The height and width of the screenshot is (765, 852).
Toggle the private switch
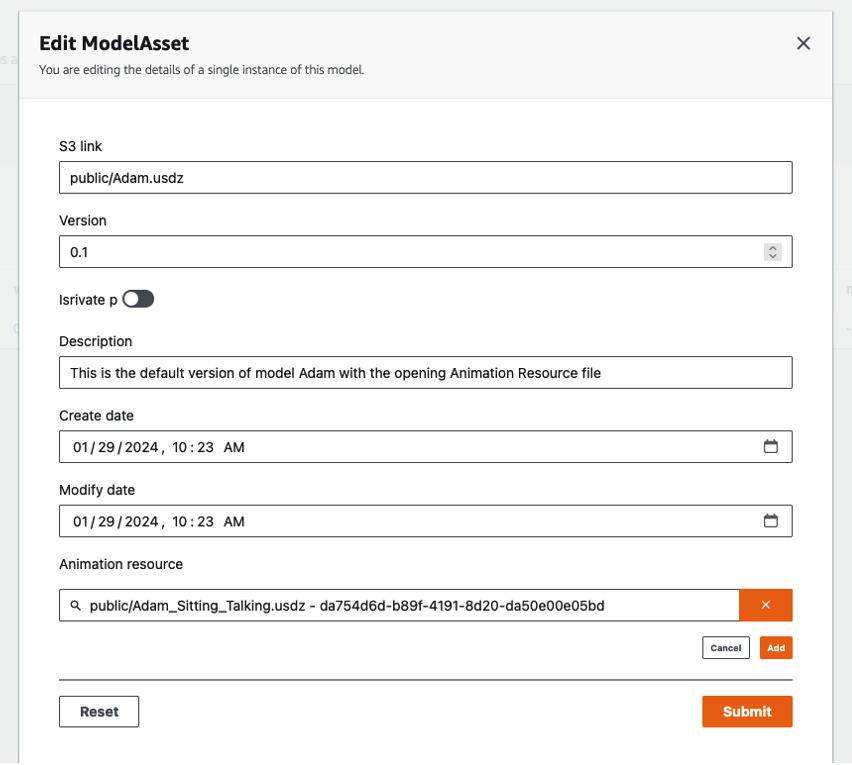pos(138,299)
